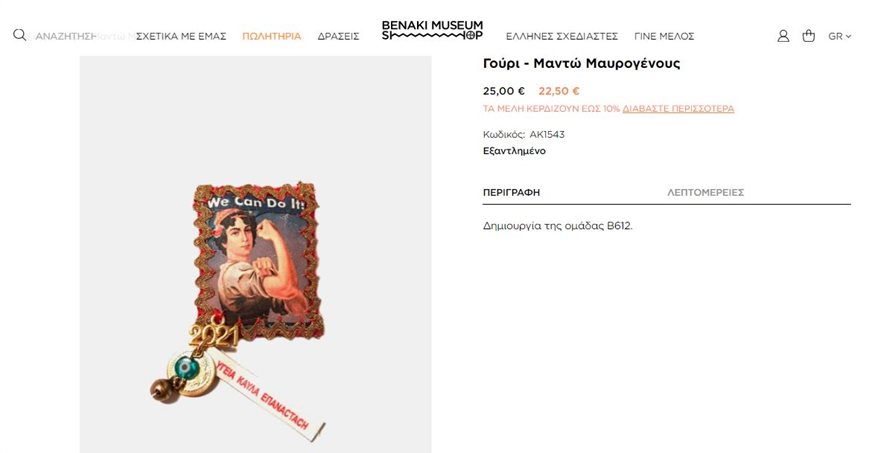Switch to the ΛΕΠΤΟΜΕΡΕΙΕΣ tab
This screenshot has height=453, width=880.
[x=705, y=193]
